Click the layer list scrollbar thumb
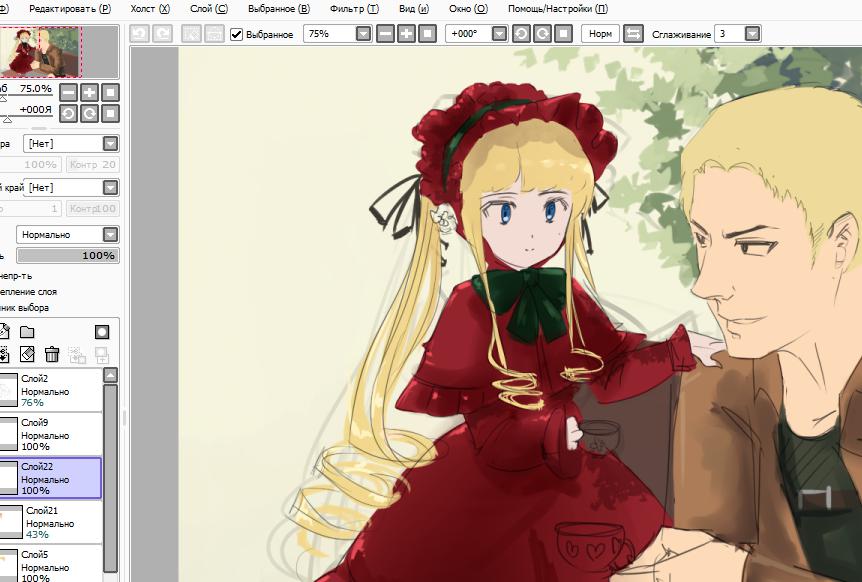Image resolution: width=862 pixels, height=582 pixels. [x=110, y=478]
